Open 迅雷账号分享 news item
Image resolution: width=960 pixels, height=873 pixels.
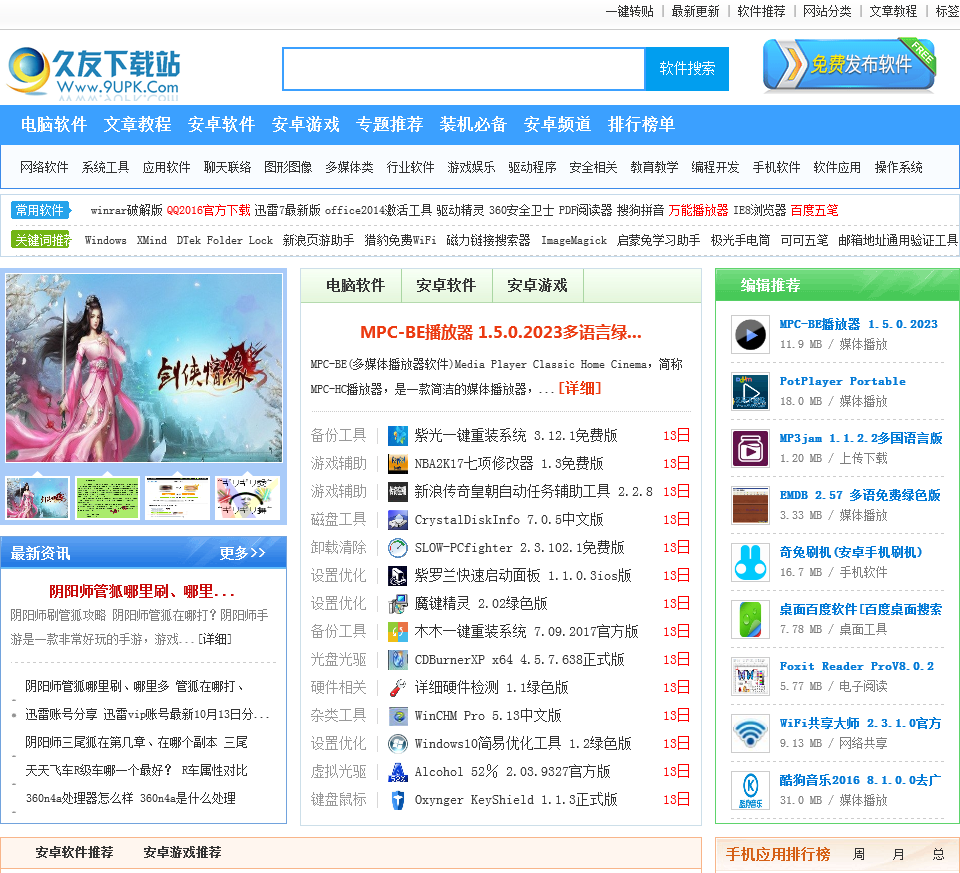147,714
